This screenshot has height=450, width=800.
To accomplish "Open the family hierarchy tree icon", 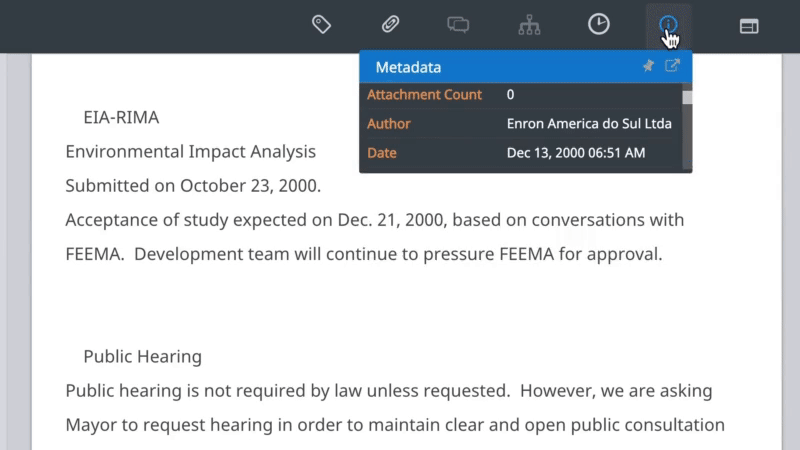I will [x=529, y=24].
